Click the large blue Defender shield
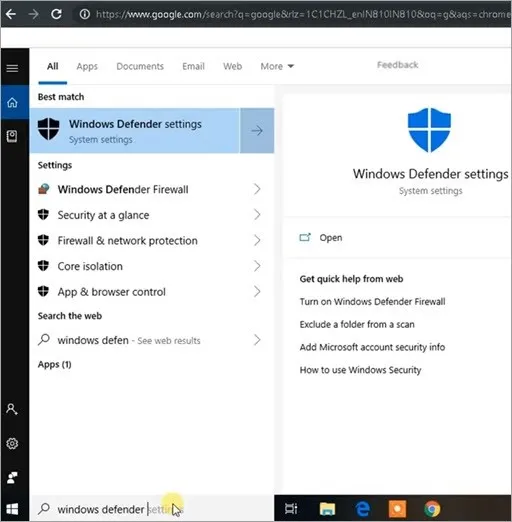The image size is (512, 522). point(429,130)
